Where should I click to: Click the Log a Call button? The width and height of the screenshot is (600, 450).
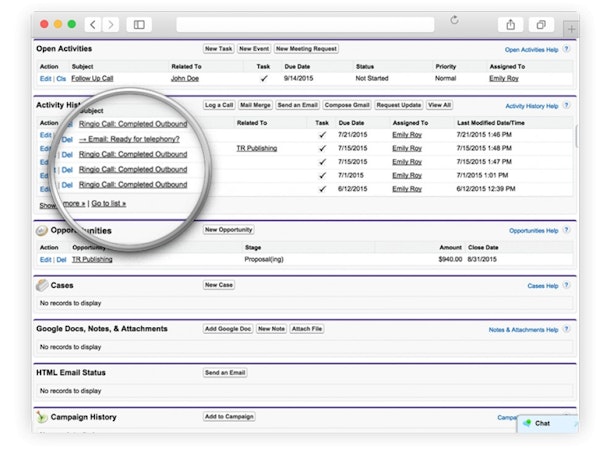tap(219, 105)
